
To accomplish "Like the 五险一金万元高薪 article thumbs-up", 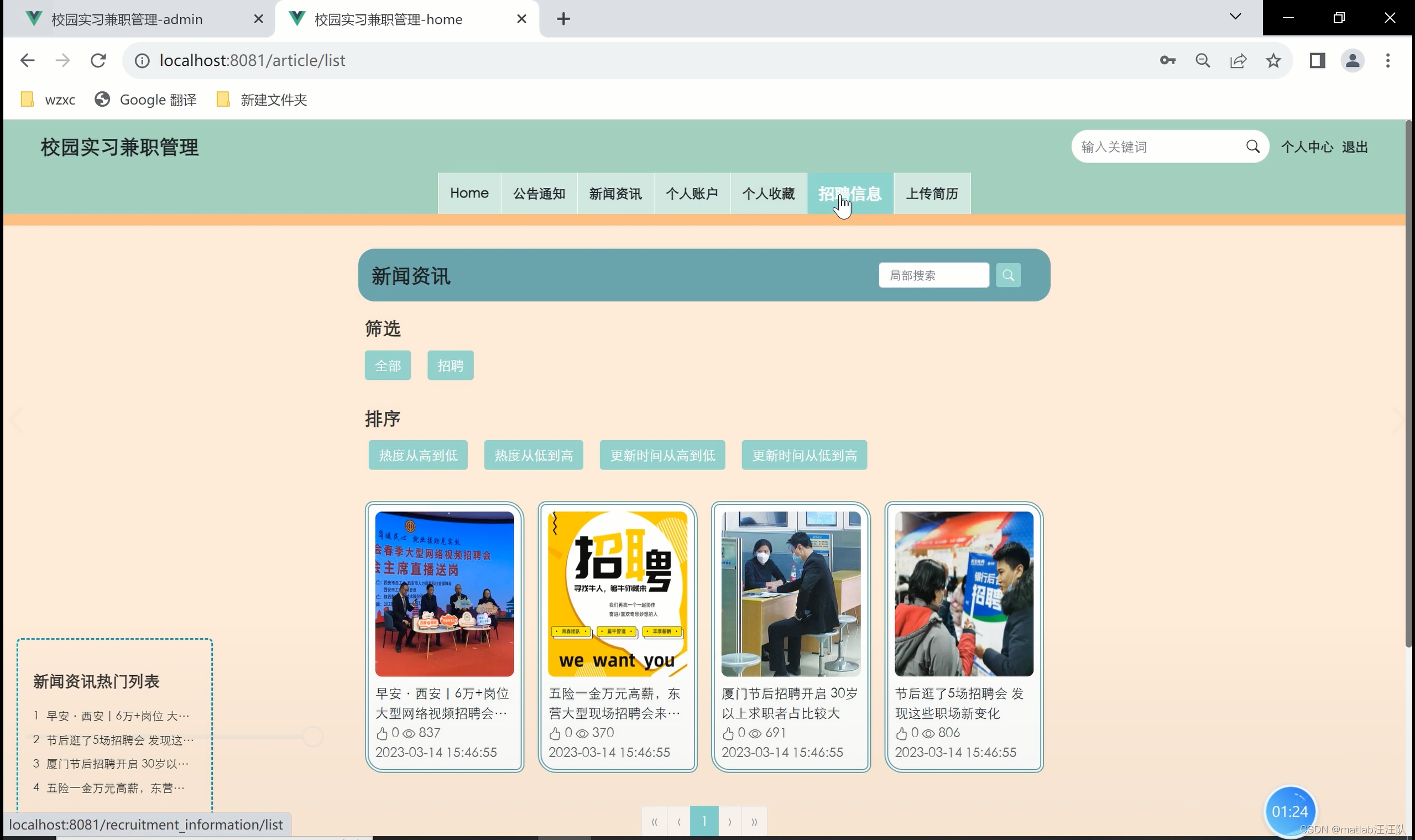I will 555,733.
